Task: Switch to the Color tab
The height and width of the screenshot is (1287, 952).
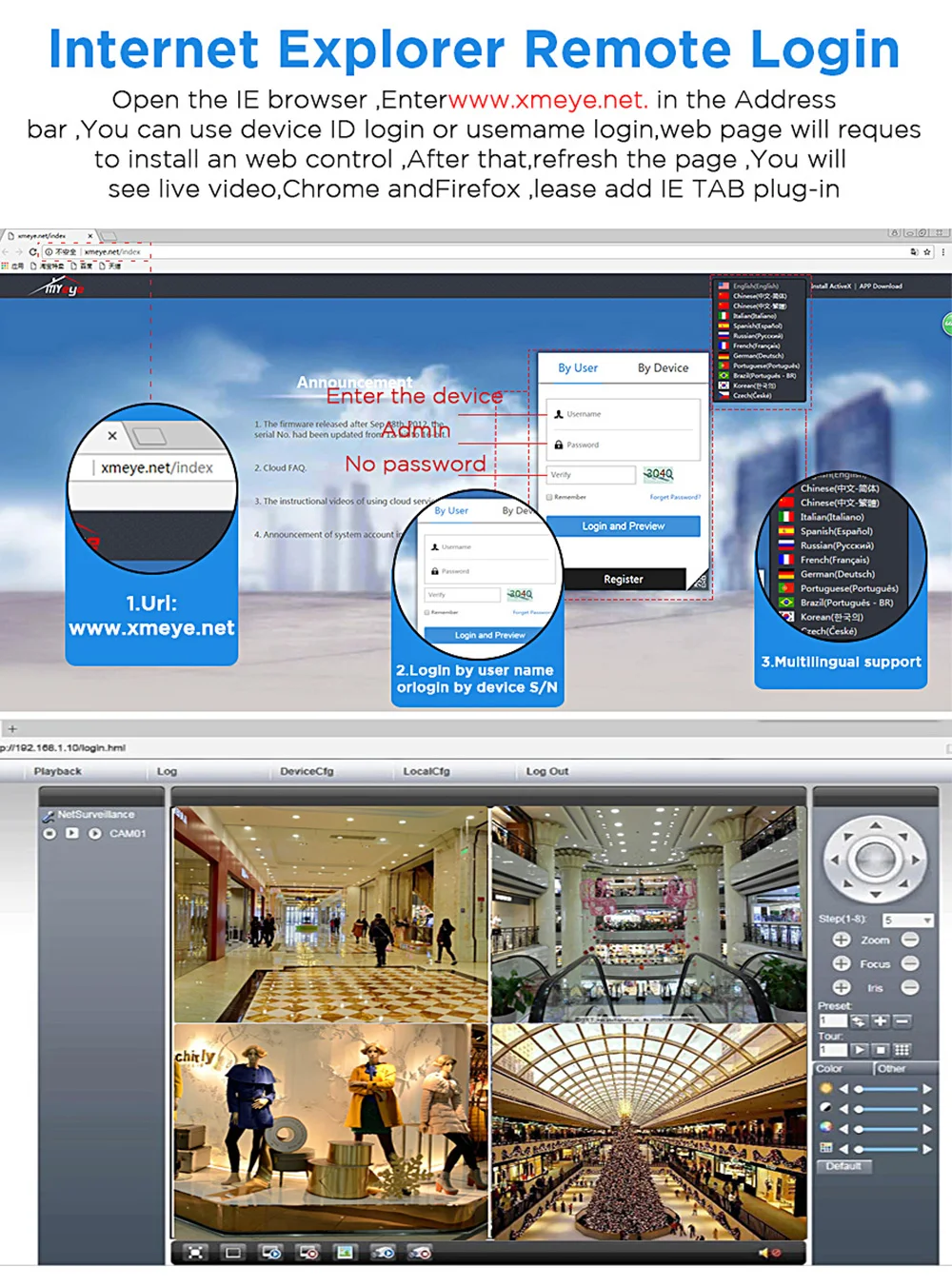Action: pyautogui.click(x=842, y=1068)
